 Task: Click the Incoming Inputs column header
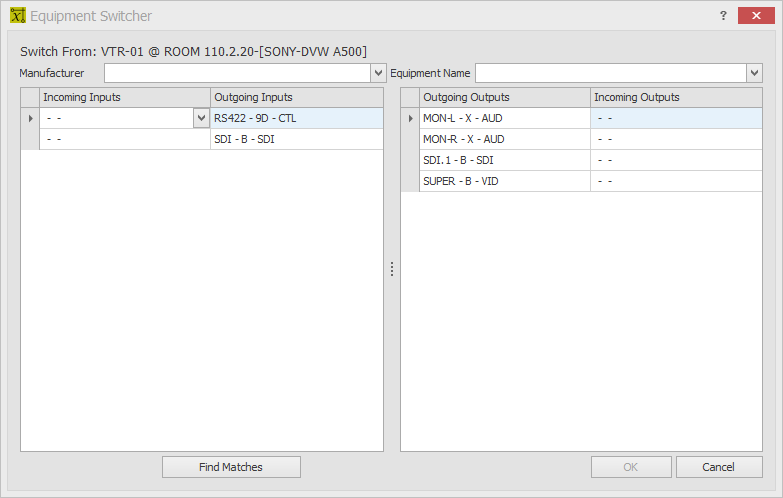[x=125, y=97]
